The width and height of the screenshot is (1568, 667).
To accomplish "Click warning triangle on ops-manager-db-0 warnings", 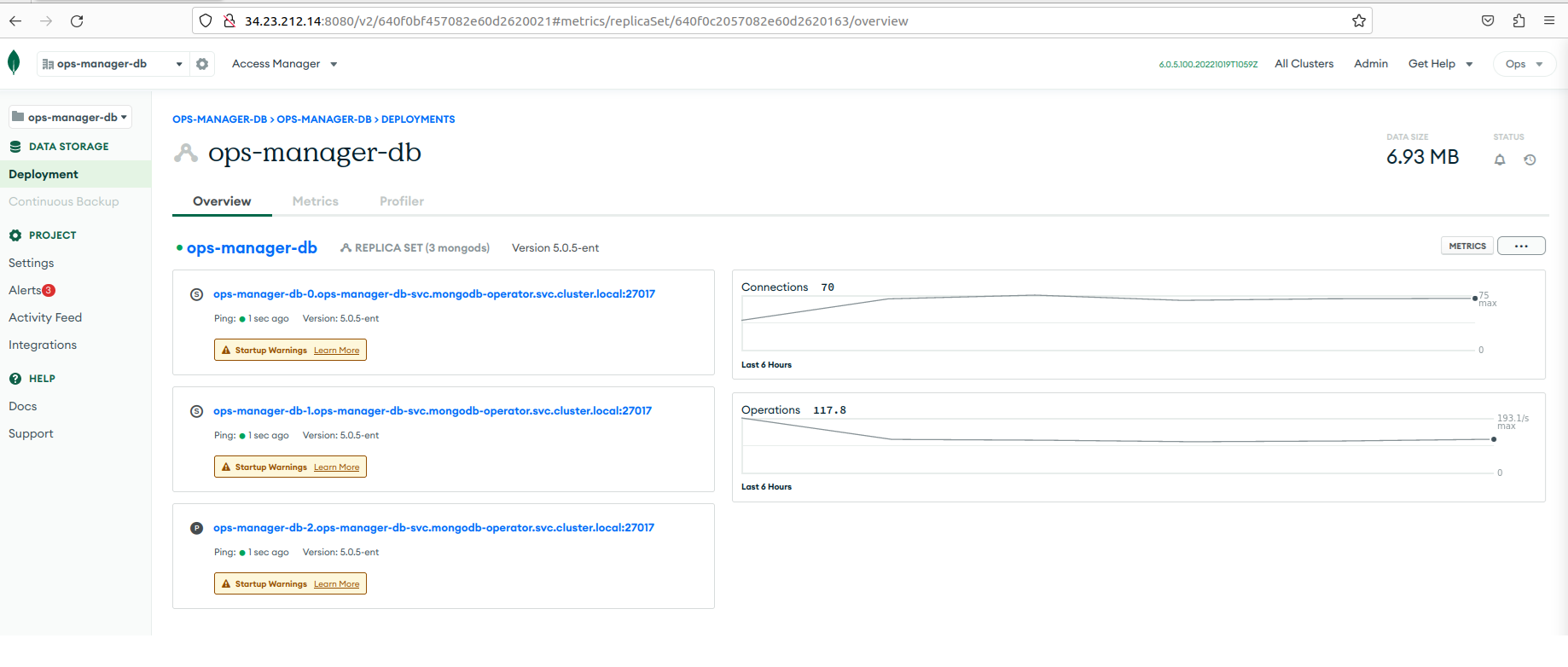I will [x=226, y=351].
